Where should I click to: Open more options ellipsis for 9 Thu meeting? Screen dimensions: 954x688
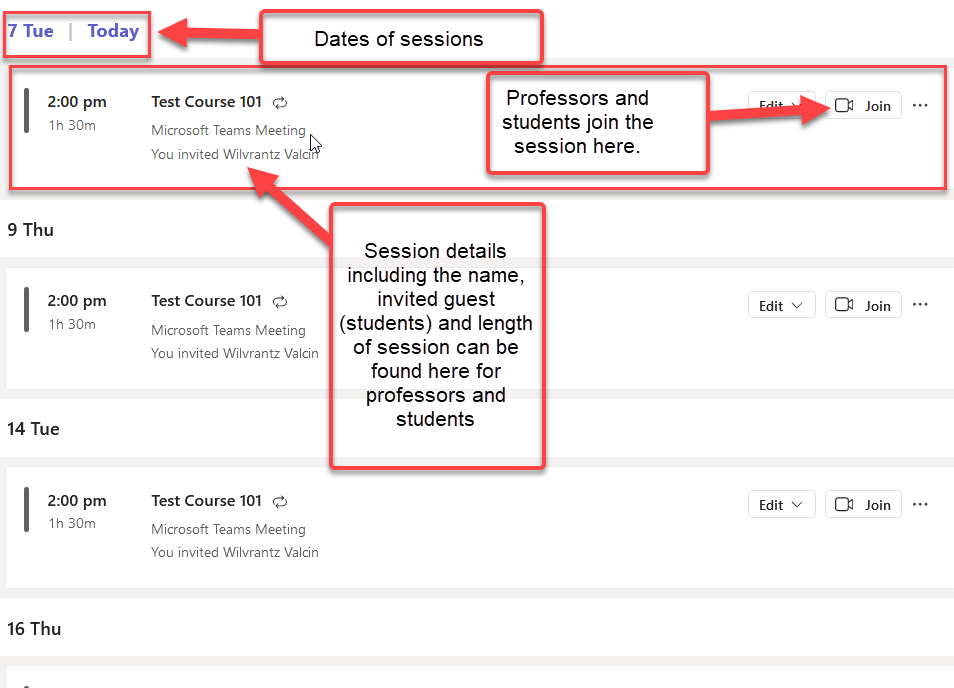pos(920,305)
